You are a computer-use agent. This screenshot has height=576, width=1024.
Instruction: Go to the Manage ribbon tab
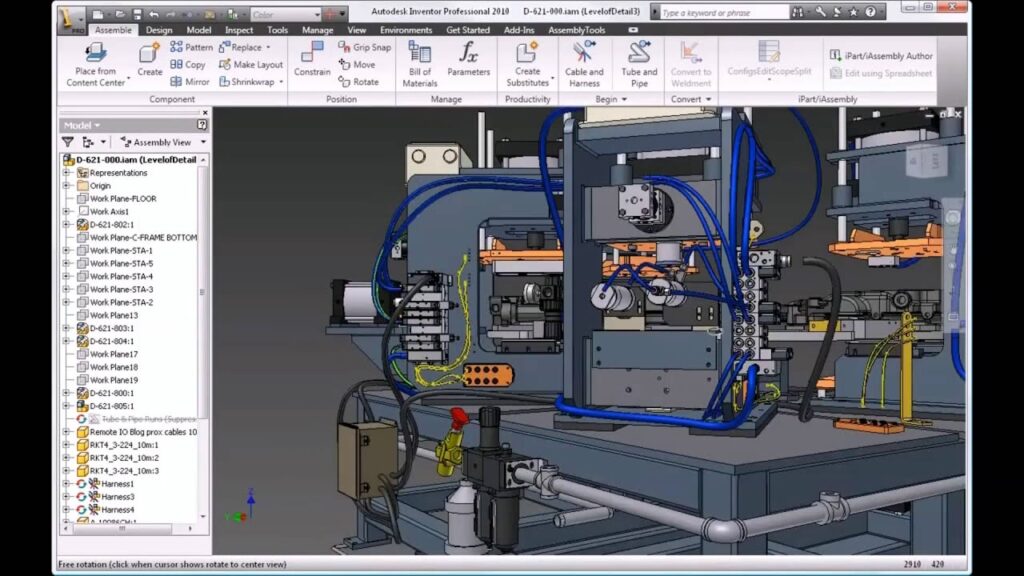[x=317, y=30]
